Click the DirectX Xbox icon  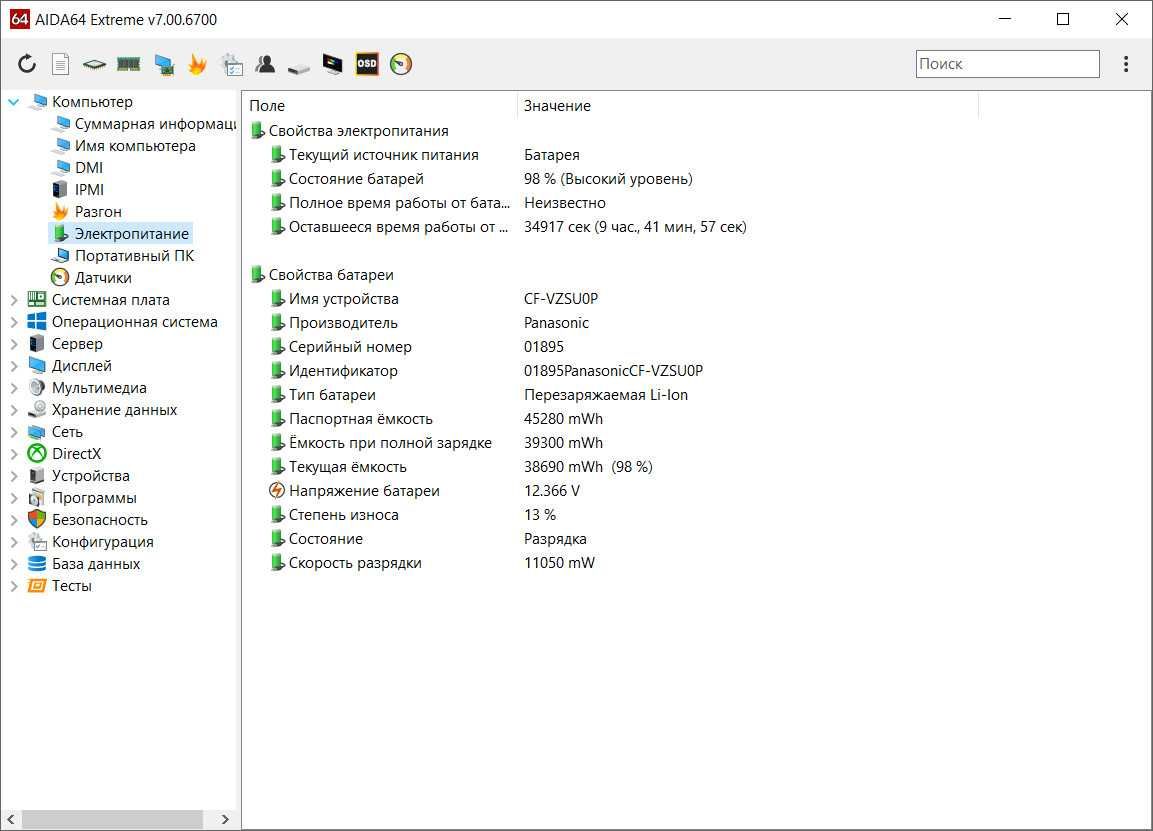click(37, 454)
